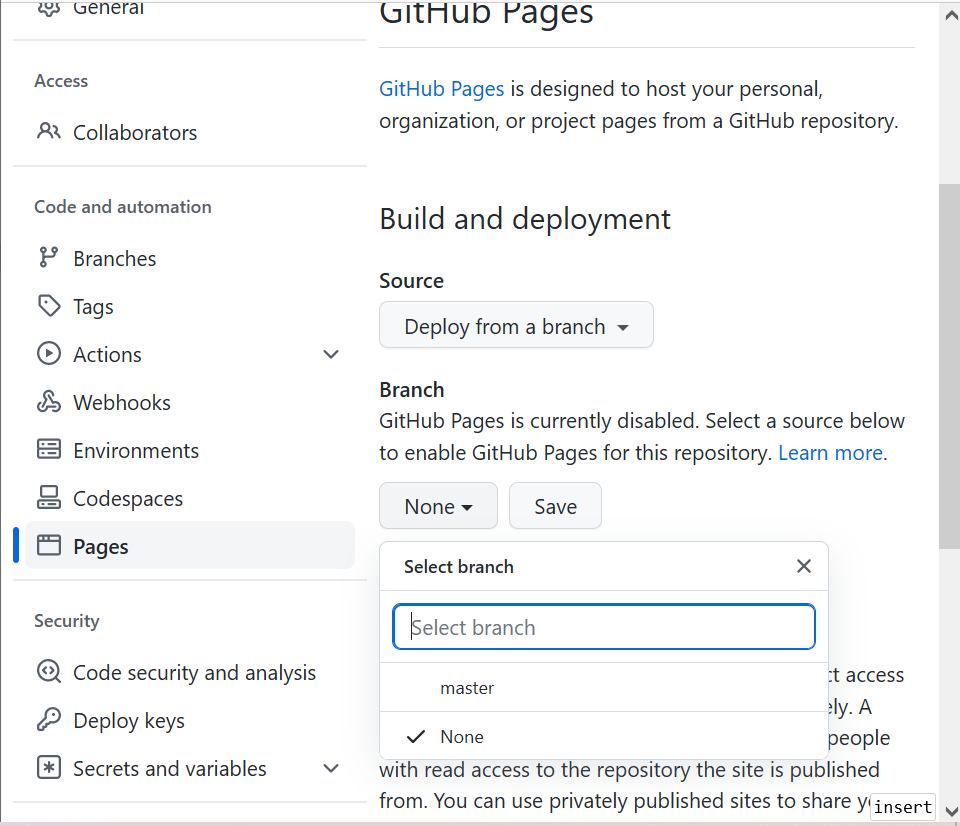Choose the master branch option
Screen dimensions: 960x826
pos(604,688)
